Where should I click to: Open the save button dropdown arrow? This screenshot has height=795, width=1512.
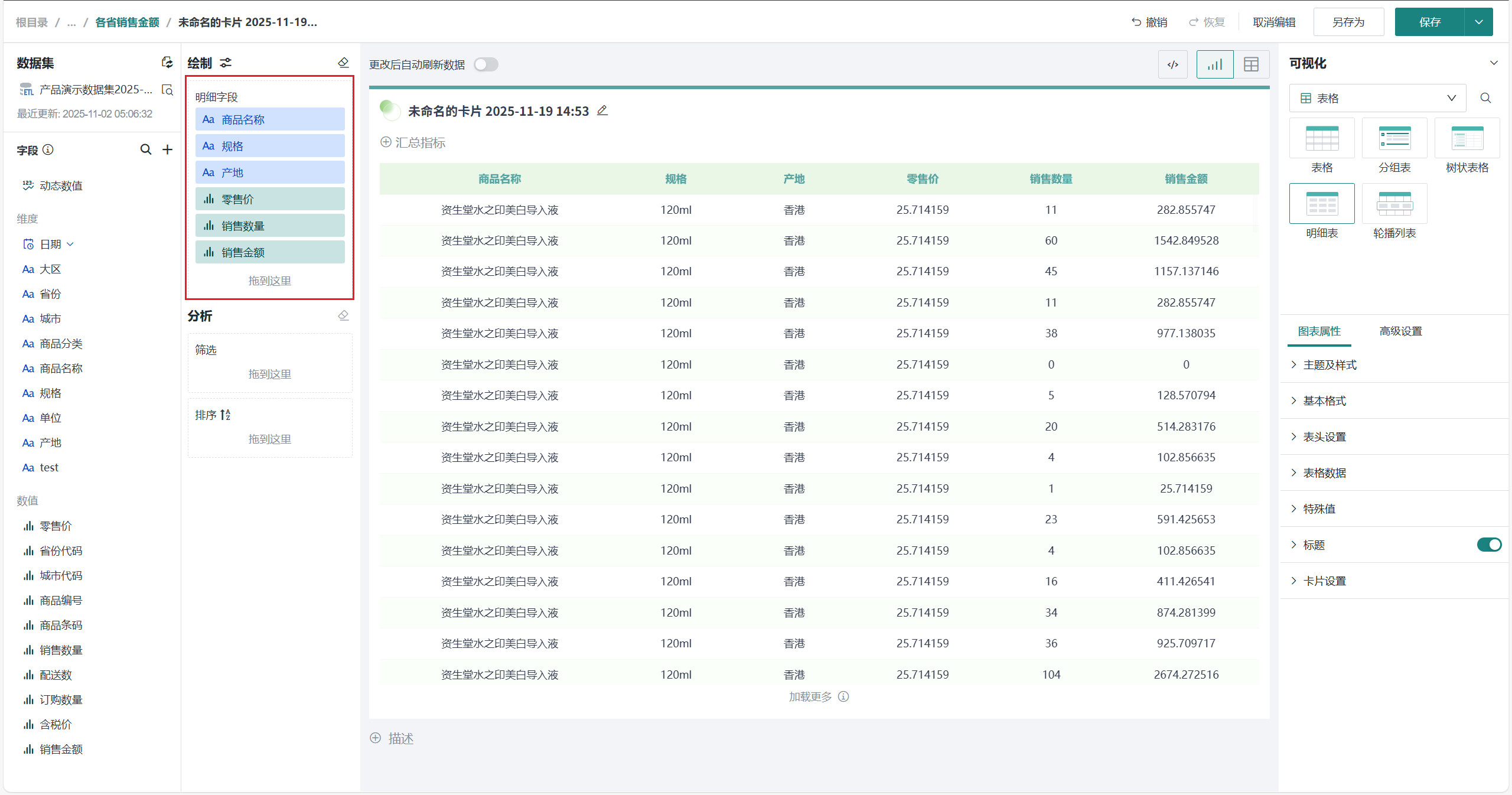1478,22
